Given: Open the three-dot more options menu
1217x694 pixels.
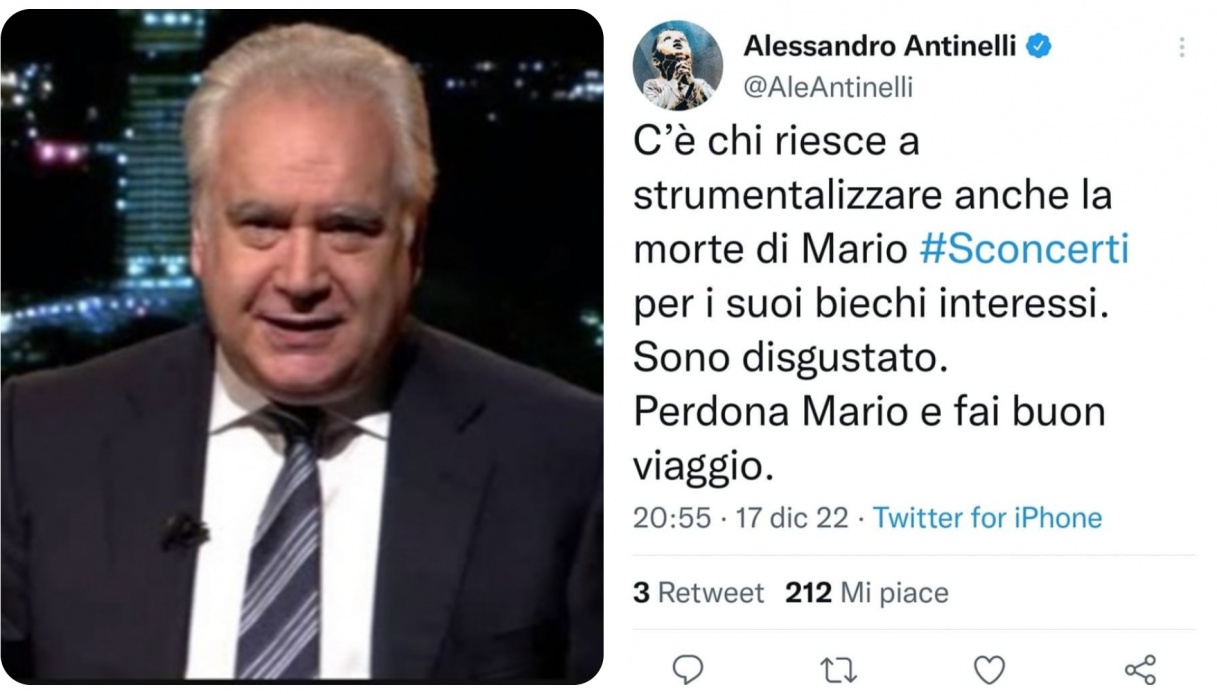Looking at the screenshot, I should click(x=1182, y=47).
